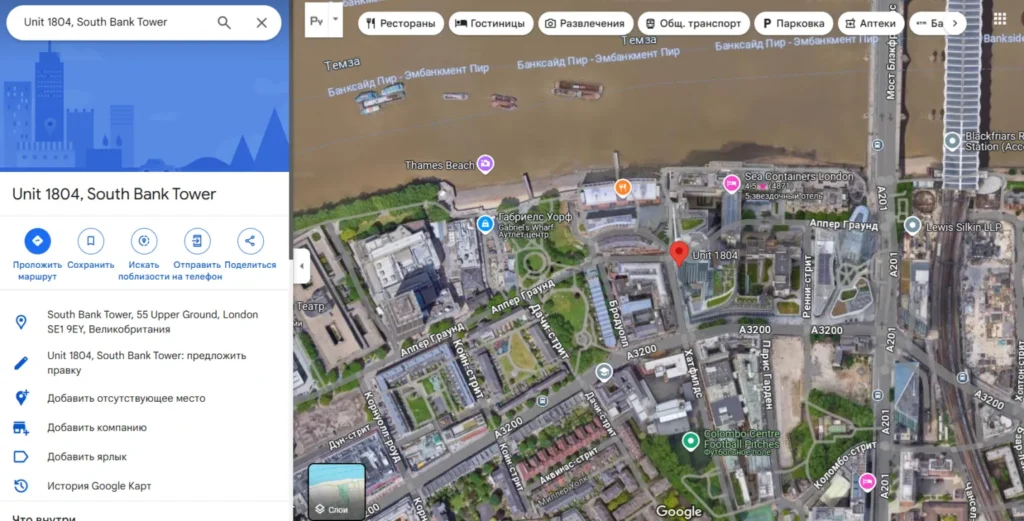Click Добавить отсутствующее место

click(x=126, y=398)
